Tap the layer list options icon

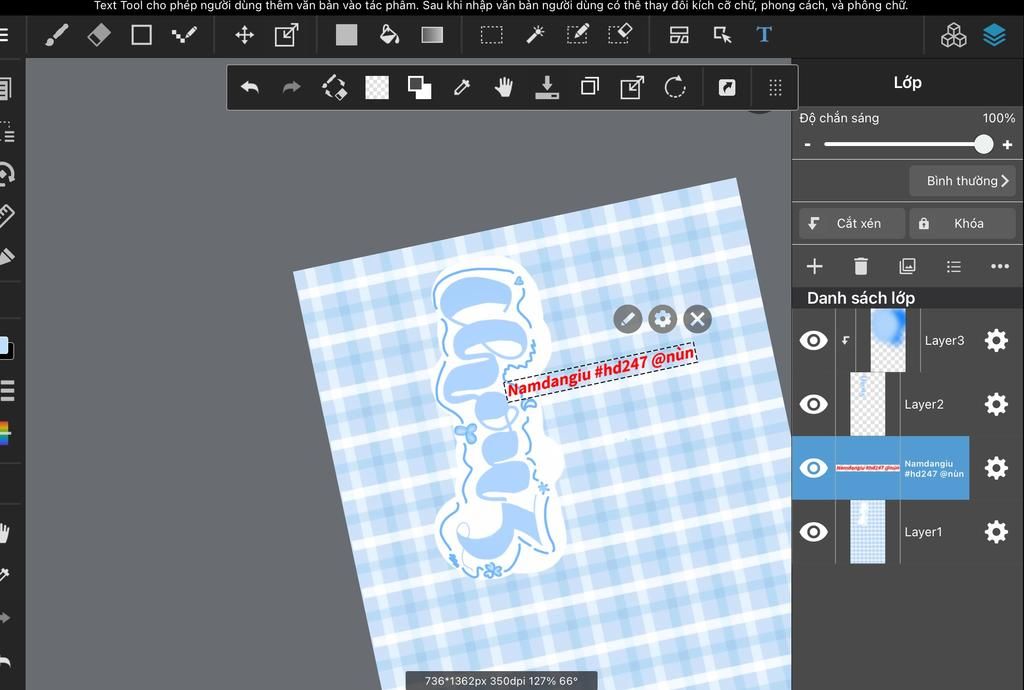point(953,266)
